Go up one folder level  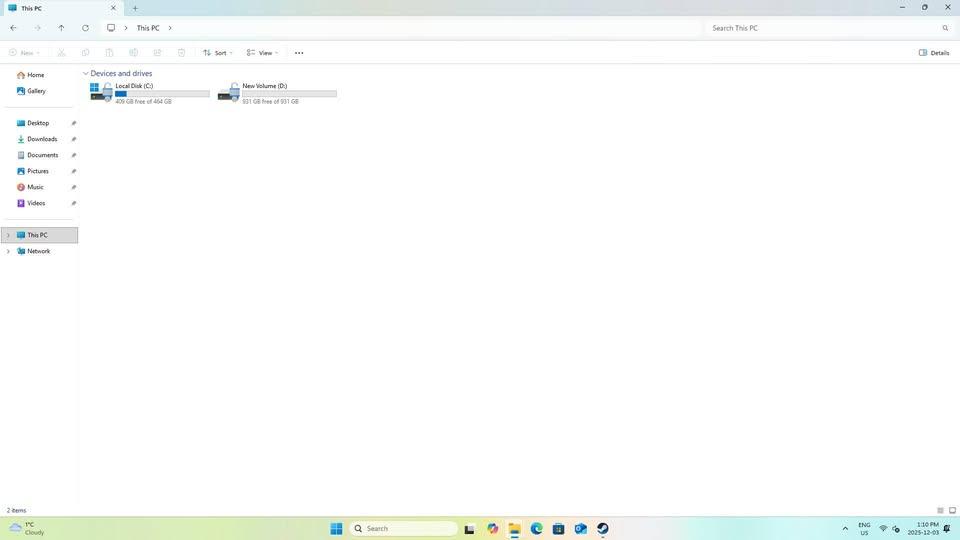point(61,28)
